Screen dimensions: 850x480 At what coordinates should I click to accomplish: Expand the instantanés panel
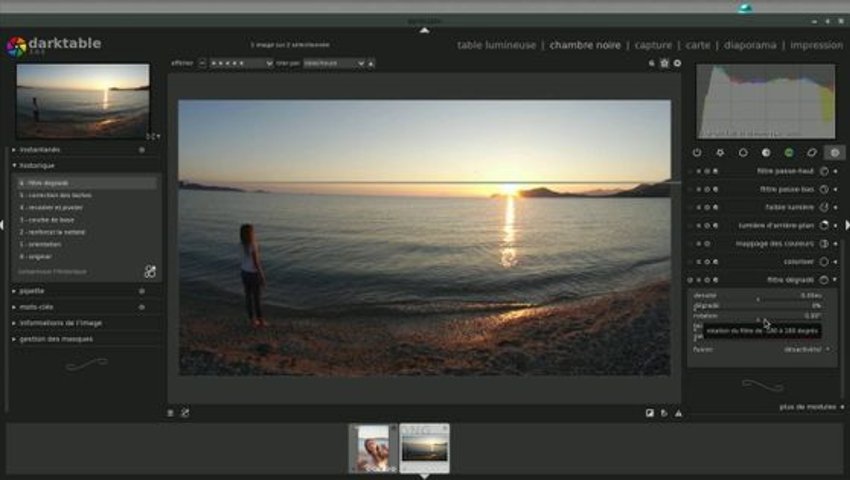pyautogui.click(x=14, y=150)
